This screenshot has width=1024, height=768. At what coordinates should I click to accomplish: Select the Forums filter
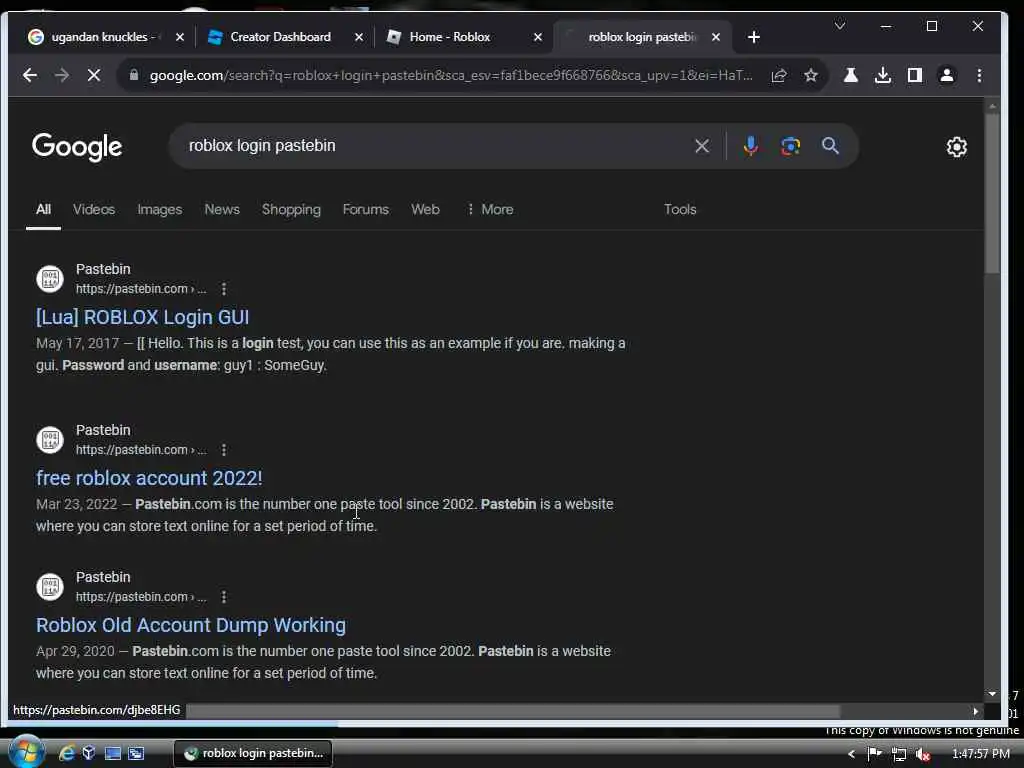point(366,210)
